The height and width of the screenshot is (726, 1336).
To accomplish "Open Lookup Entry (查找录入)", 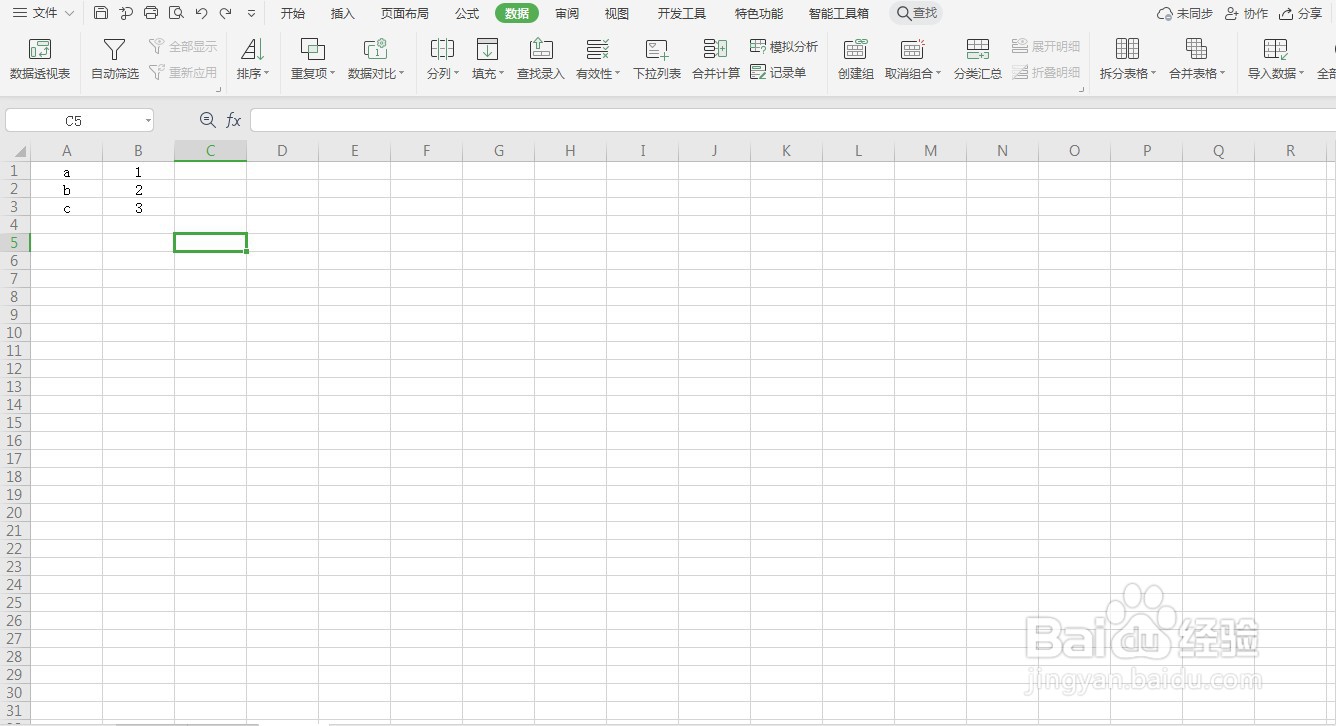I will coord(541,60).
